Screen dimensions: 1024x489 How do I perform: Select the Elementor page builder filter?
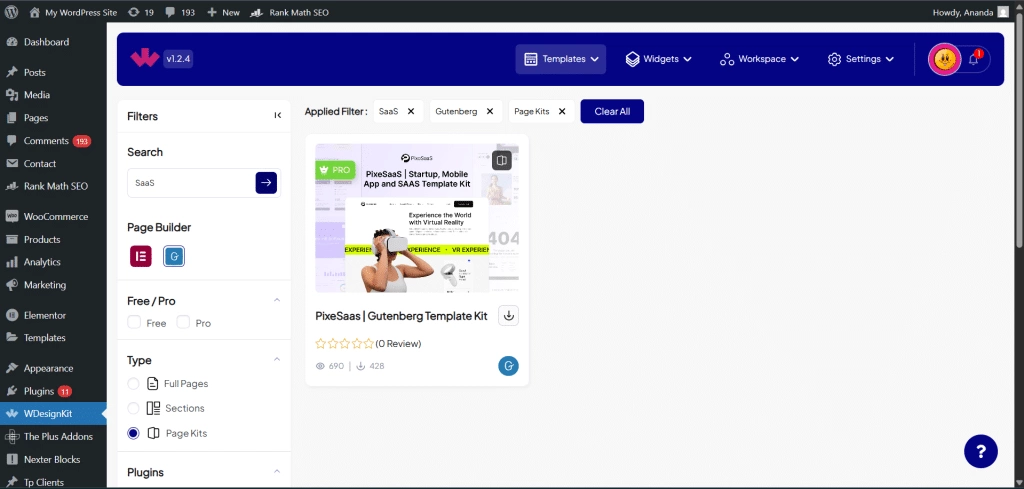click(140, 257)
